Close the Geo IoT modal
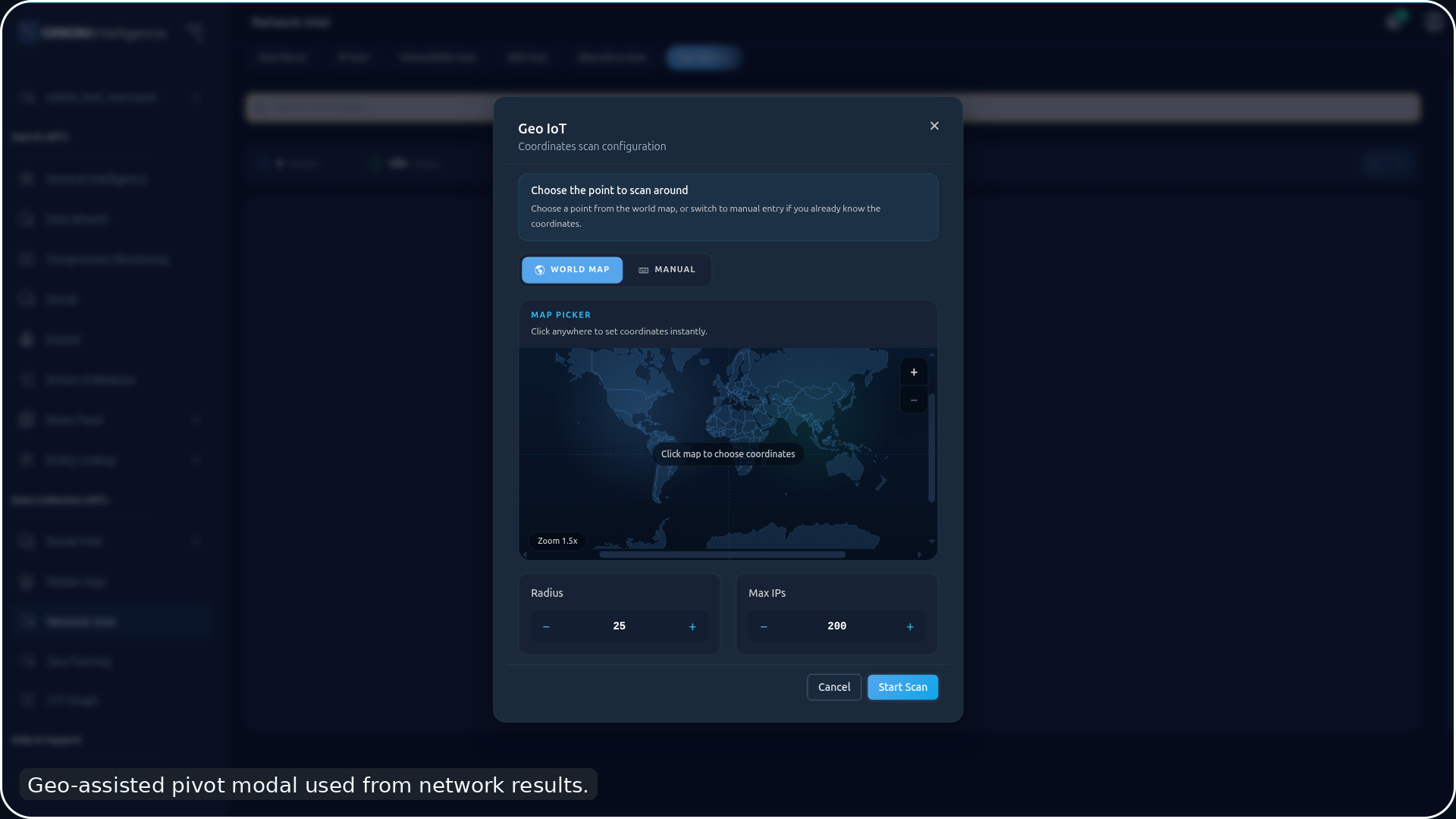Screen dimensions: 1456x819 [x=934, y=126]
